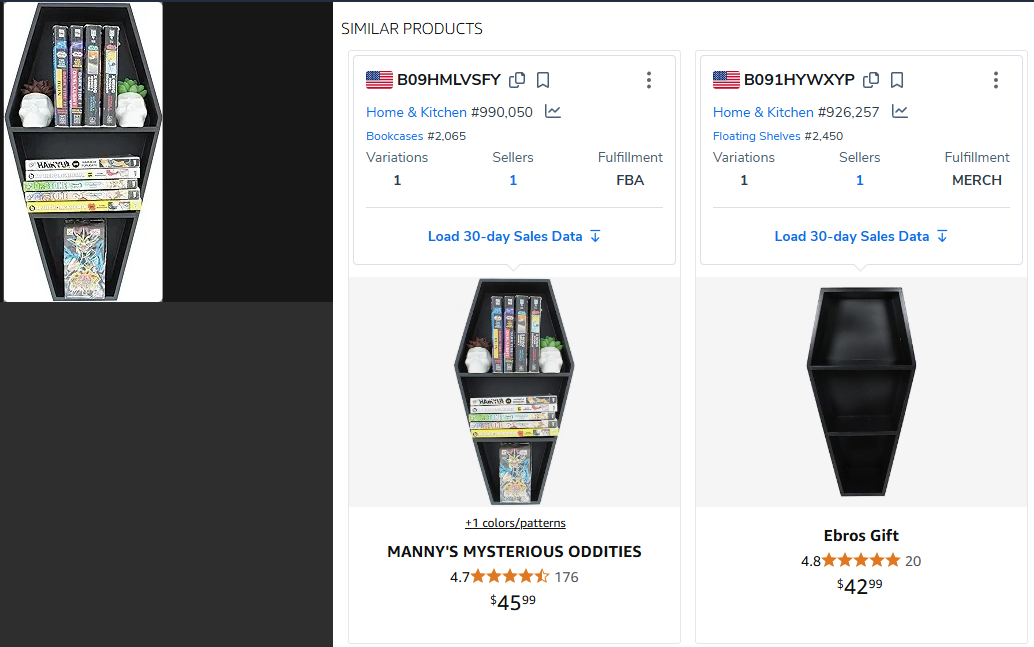Image resolution: width=1034 pixels, height=647 pixels.
Task: Open Home & Kitchen link for B09HMLVSFY
Action: coord(416,112)
